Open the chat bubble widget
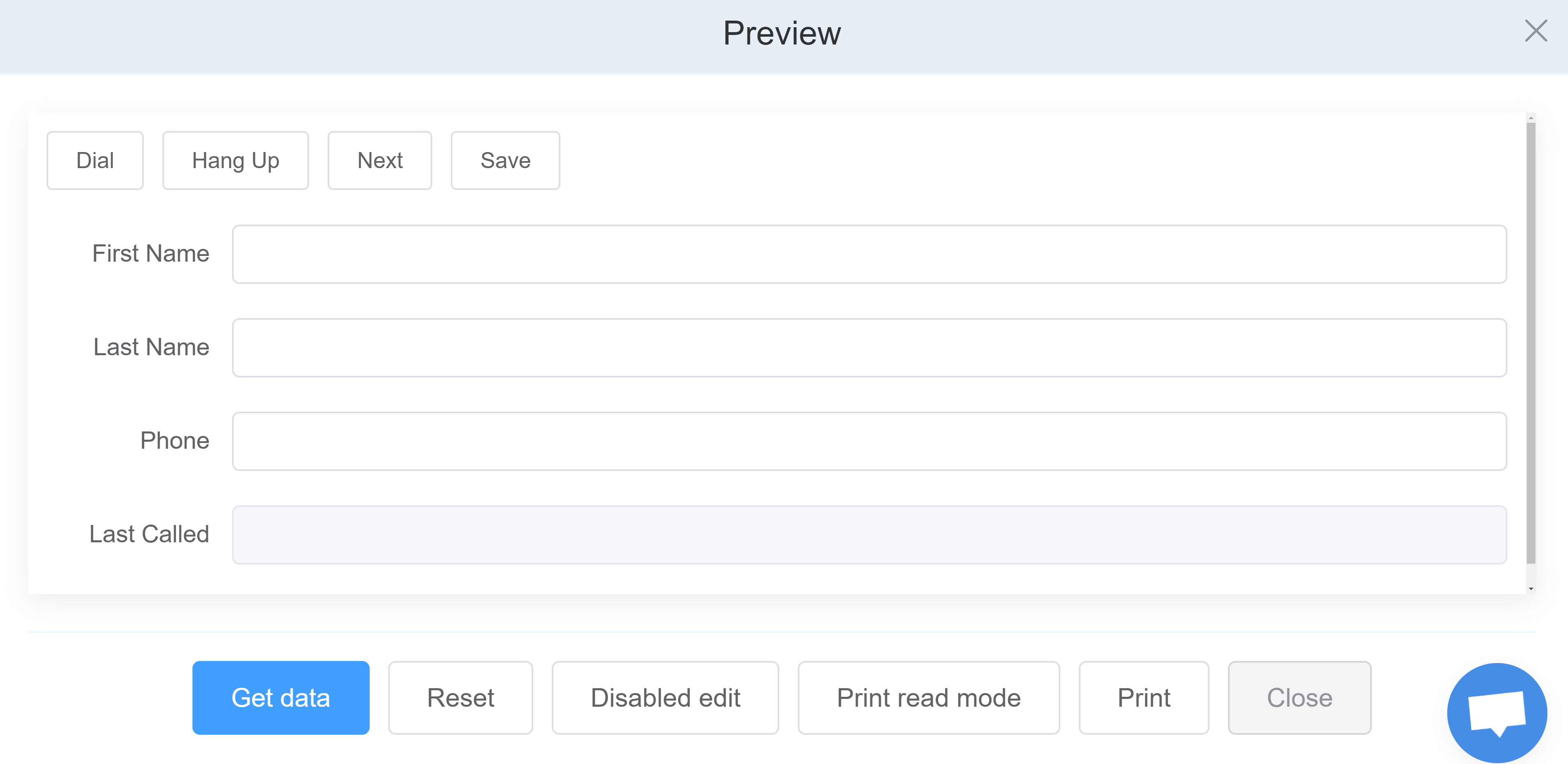This screenshot has width=1568, height=764. point(1497,712)
